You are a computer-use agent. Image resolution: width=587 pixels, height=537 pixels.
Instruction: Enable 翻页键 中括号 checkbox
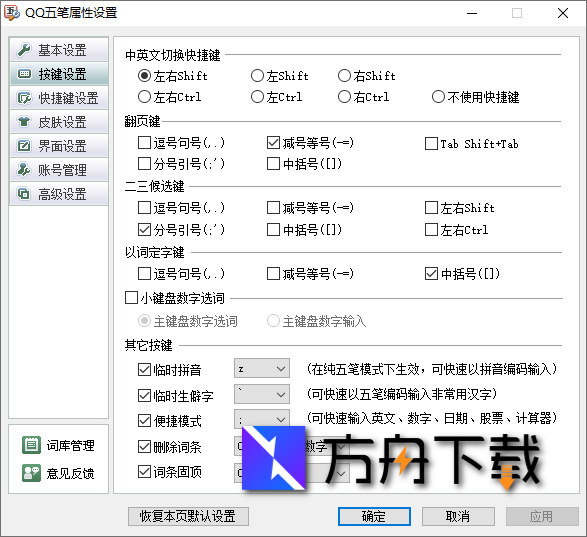(x=273, y=164)
